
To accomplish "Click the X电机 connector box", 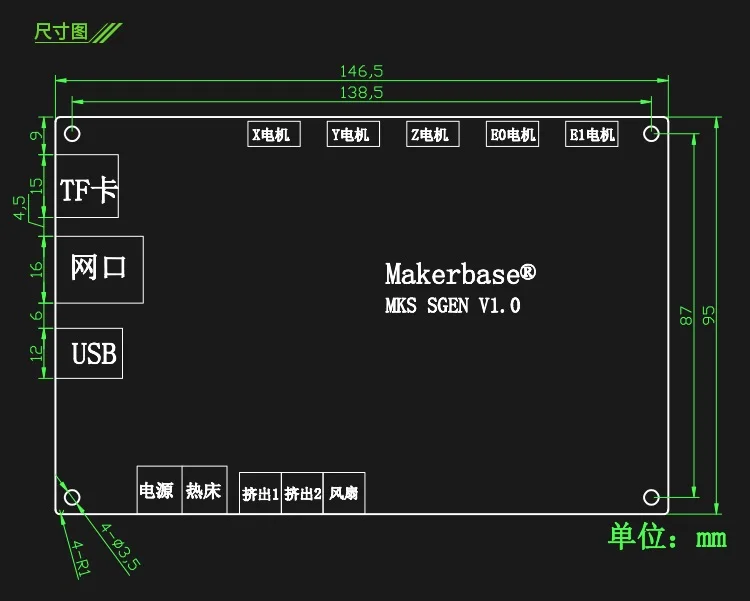I will (274, 134).
